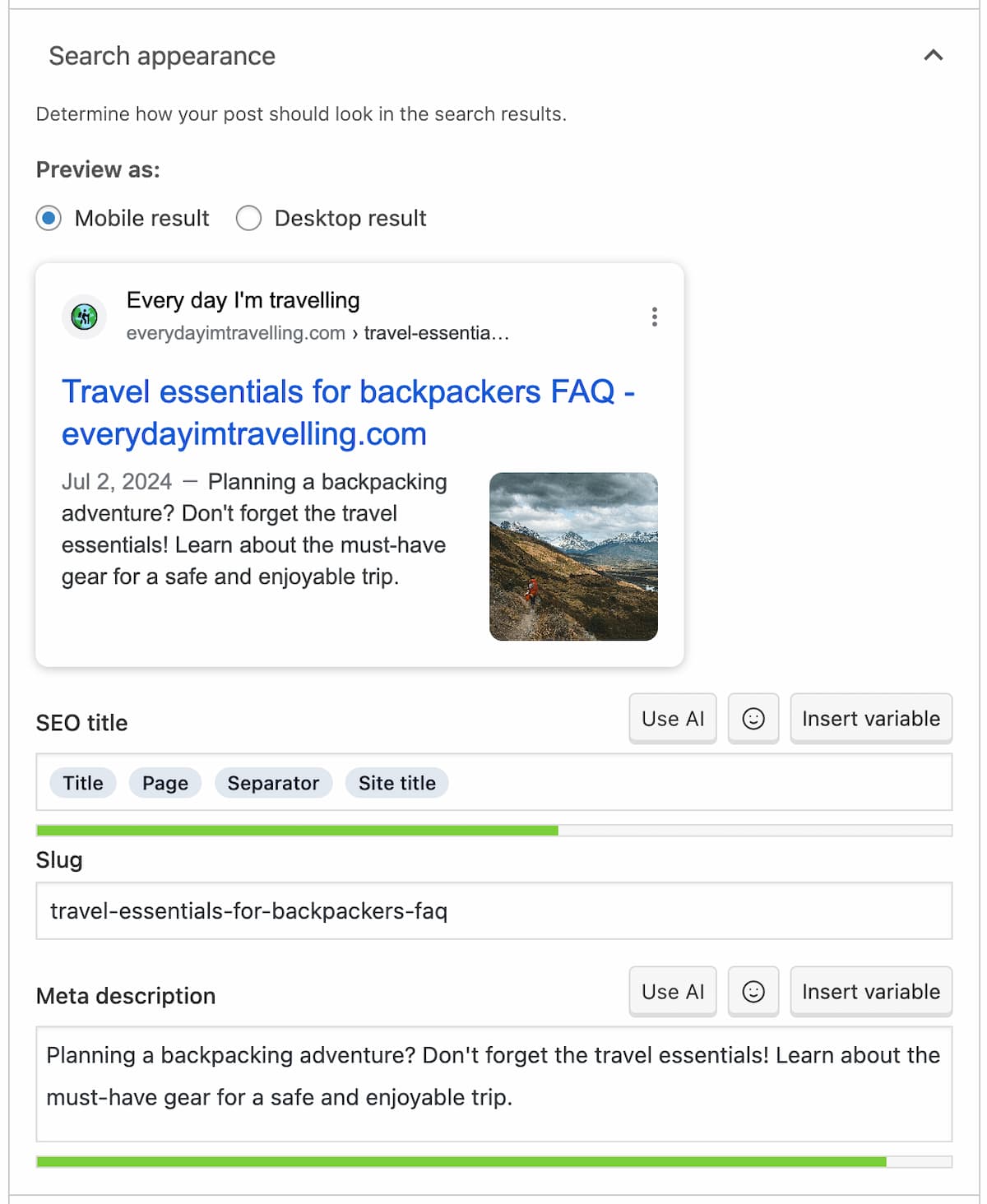987x1204 pixels.
Task: Open the emoji picker for meta description
Action: 753,991
